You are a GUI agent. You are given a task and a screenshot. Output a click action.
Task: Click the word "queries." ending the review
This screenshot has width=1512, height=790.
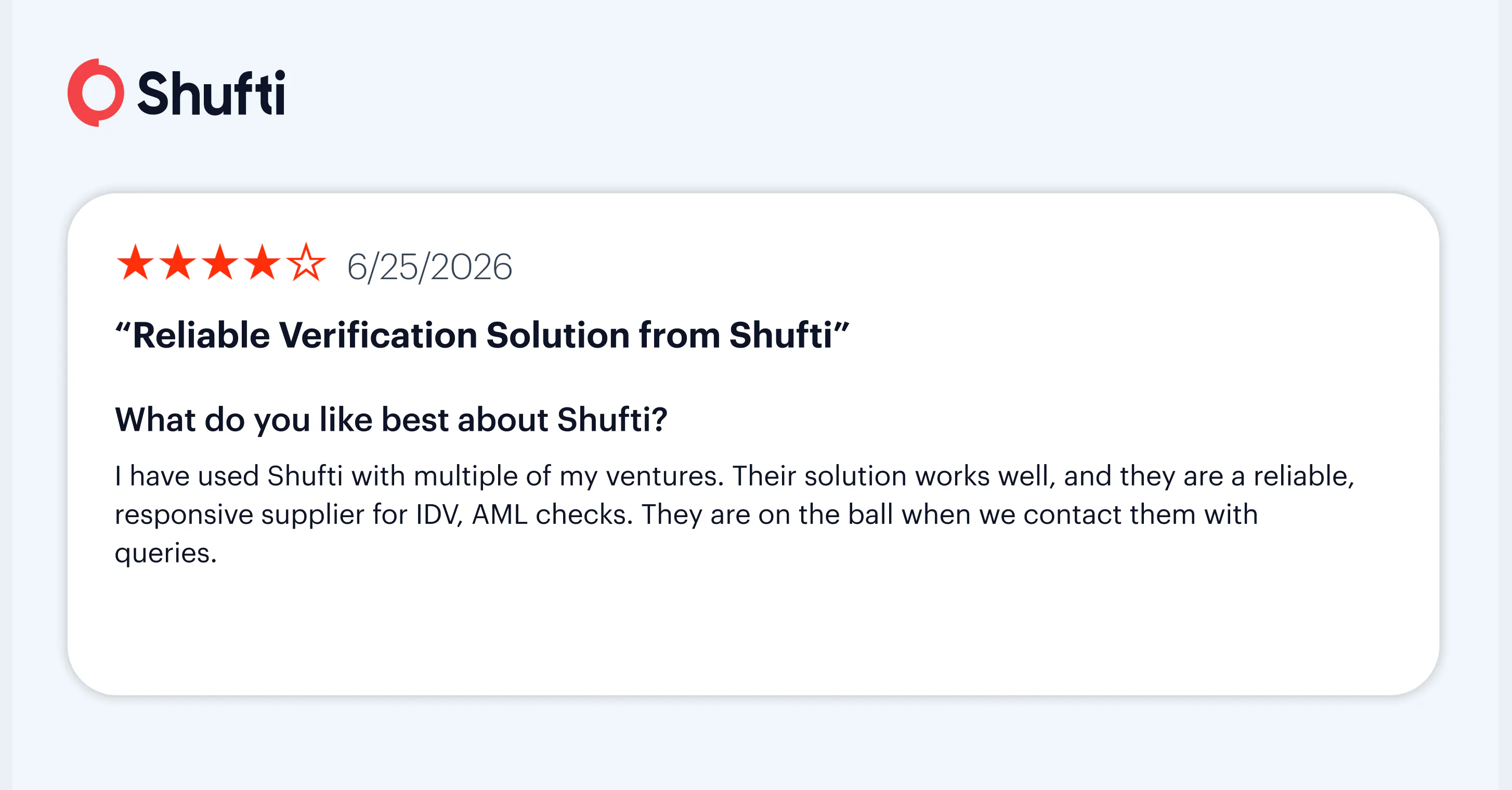pos(165,554)
